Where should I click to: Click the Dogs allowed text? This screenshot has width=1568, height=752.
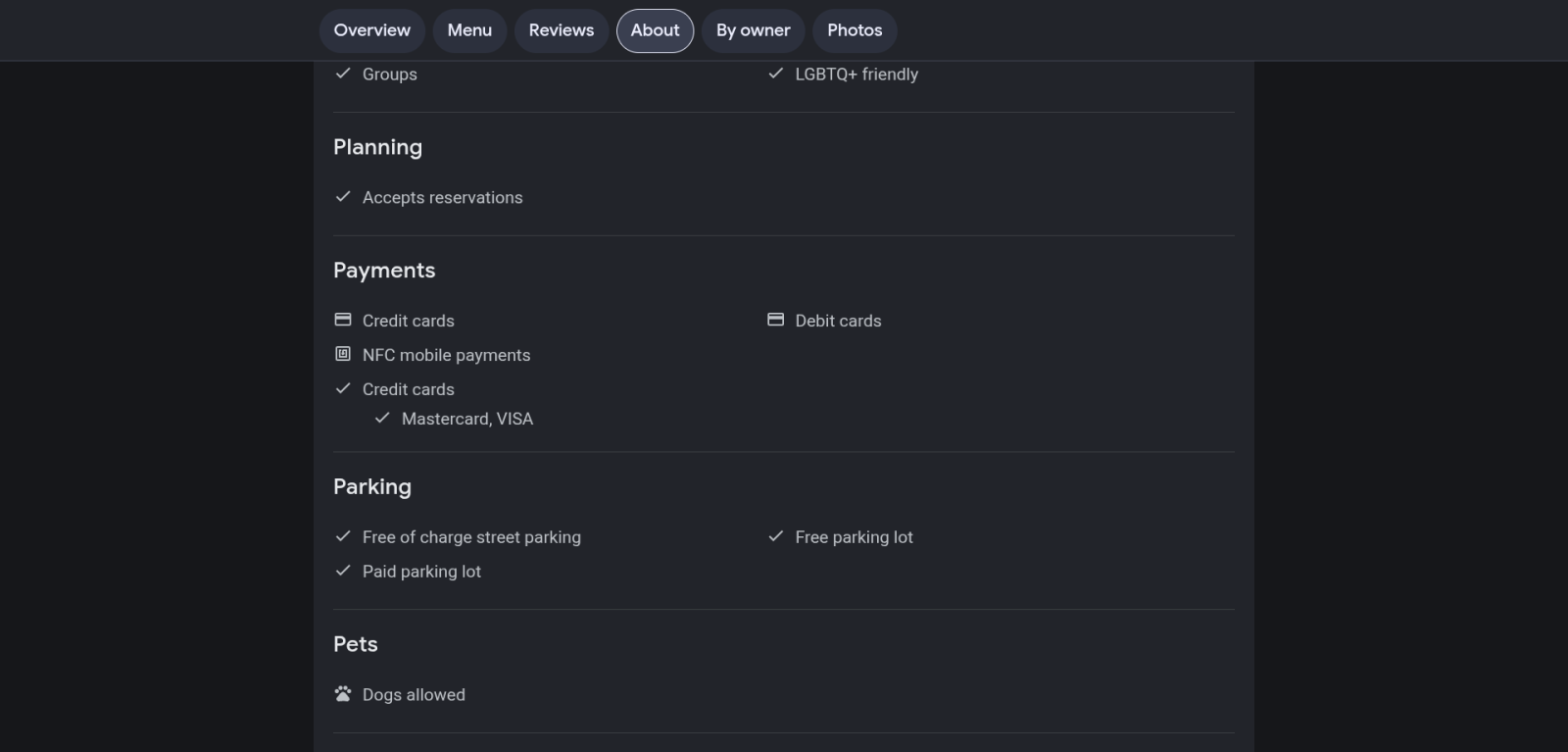[x=414, y=694]
